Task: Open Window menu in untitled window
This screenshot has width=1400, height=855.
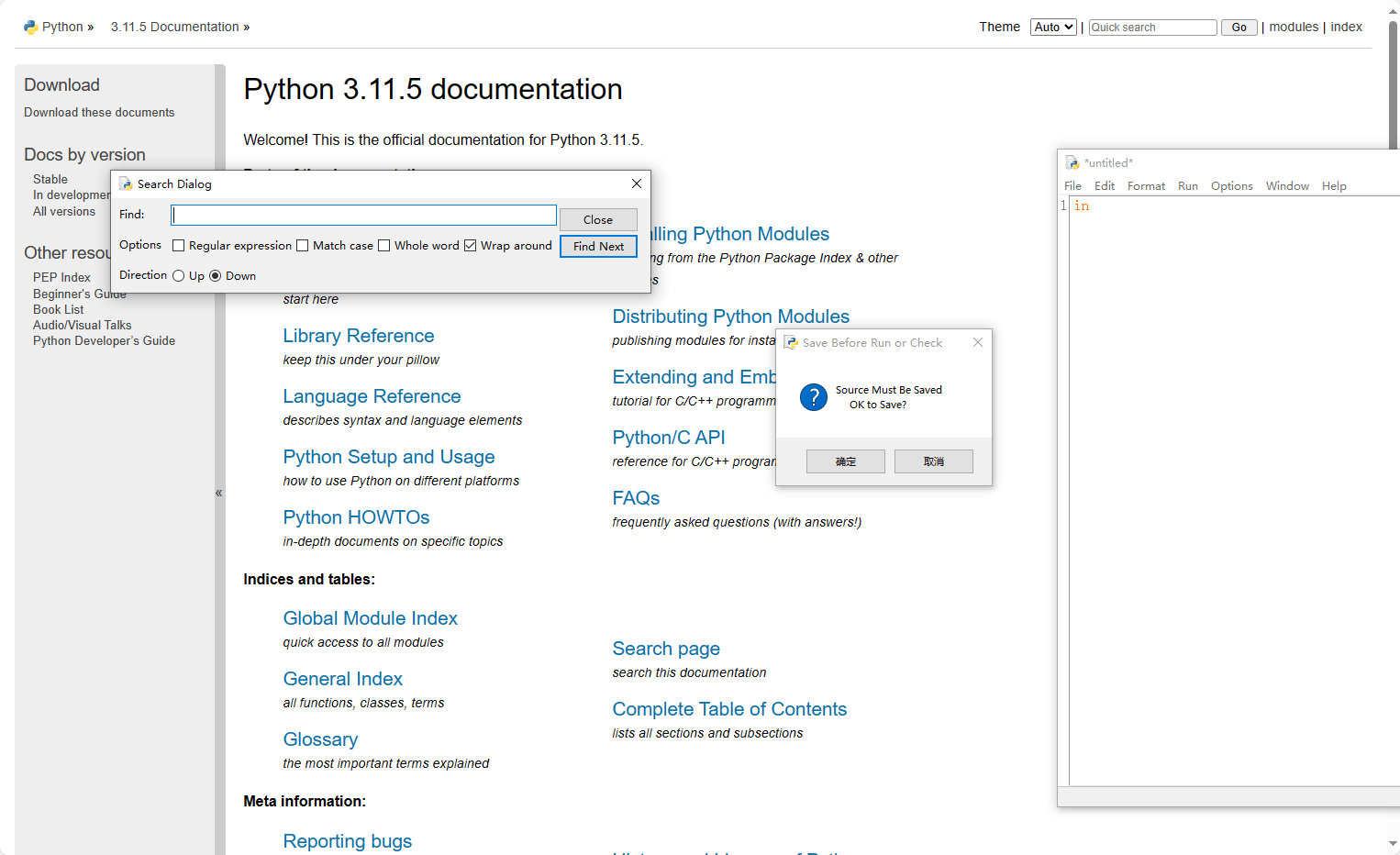Action: (1287, 186)
